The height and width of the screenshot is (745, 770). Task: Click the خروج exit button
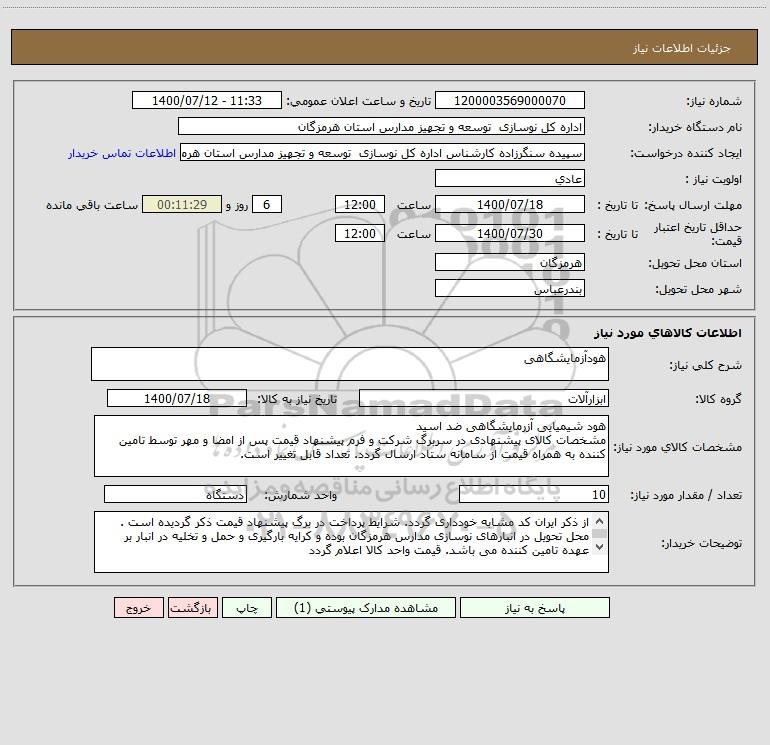(138, 607)
